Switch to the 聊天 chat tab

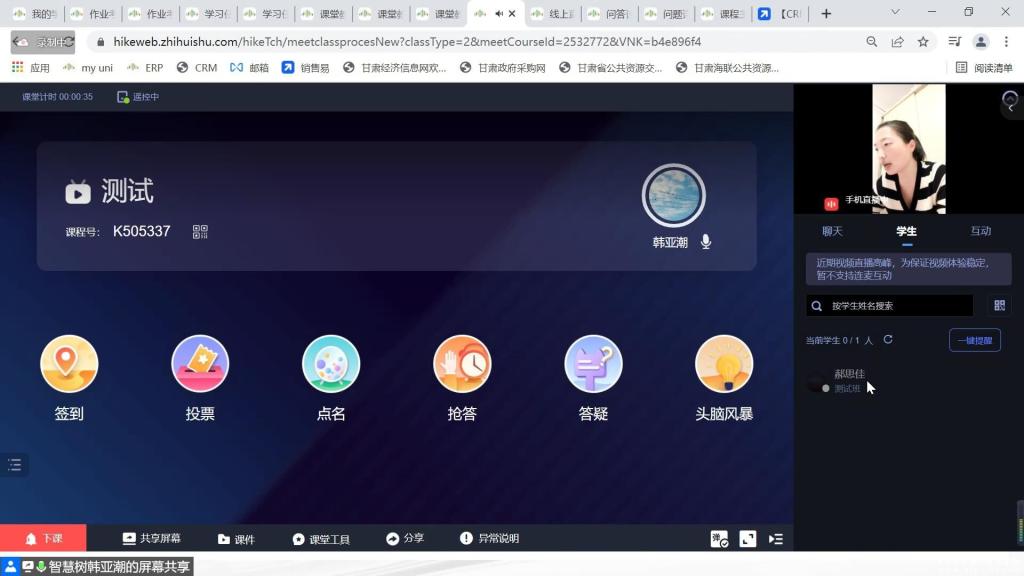832,231
